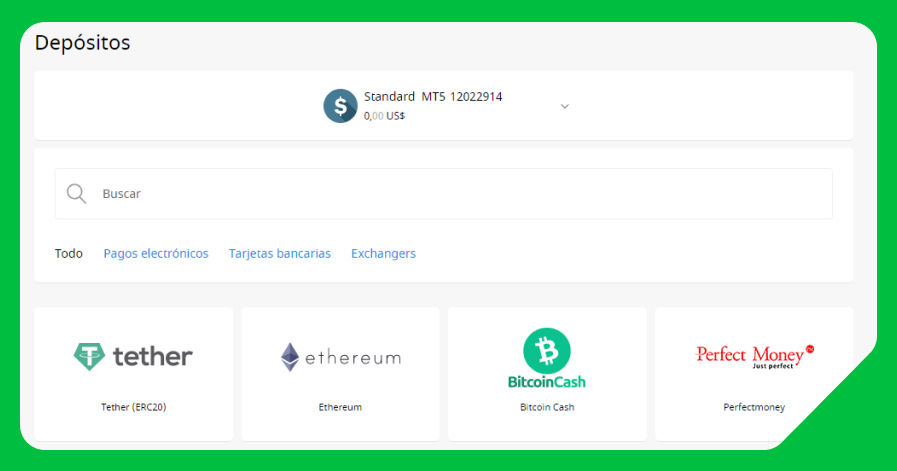
Task: Click the Ethereum logo
Action: pyautogui.click(x=340, y=358)
